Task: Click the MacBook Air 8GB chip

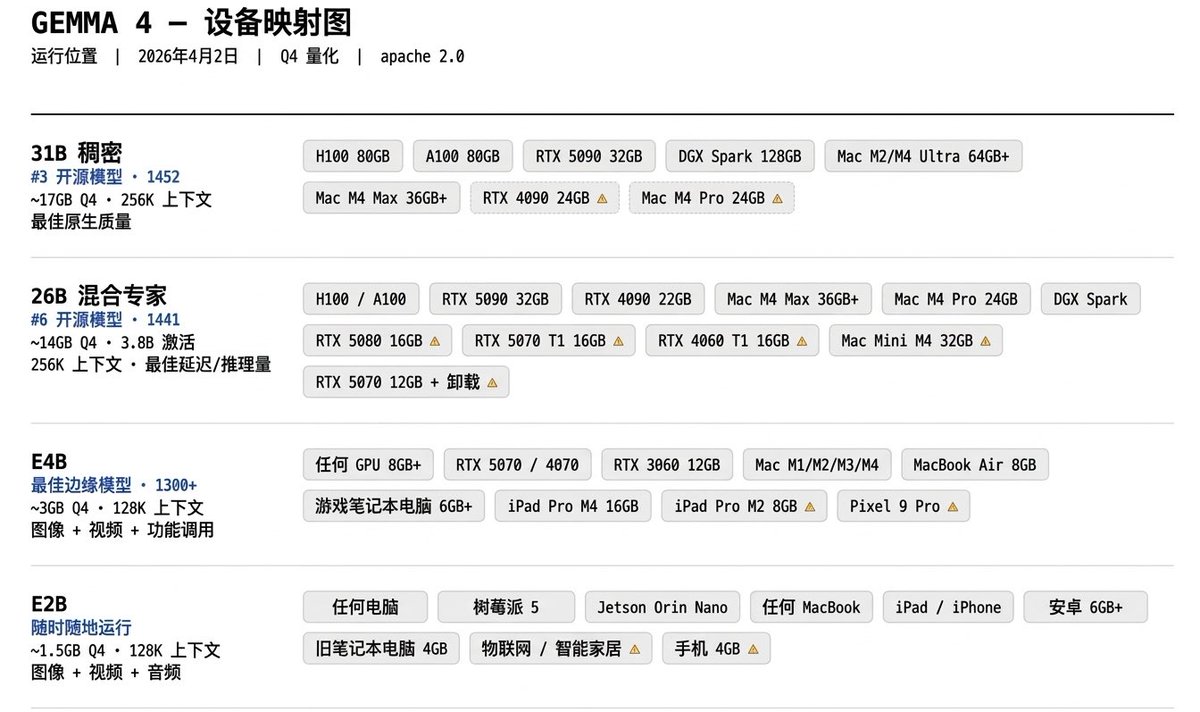Action: click(x=975, y=465)
